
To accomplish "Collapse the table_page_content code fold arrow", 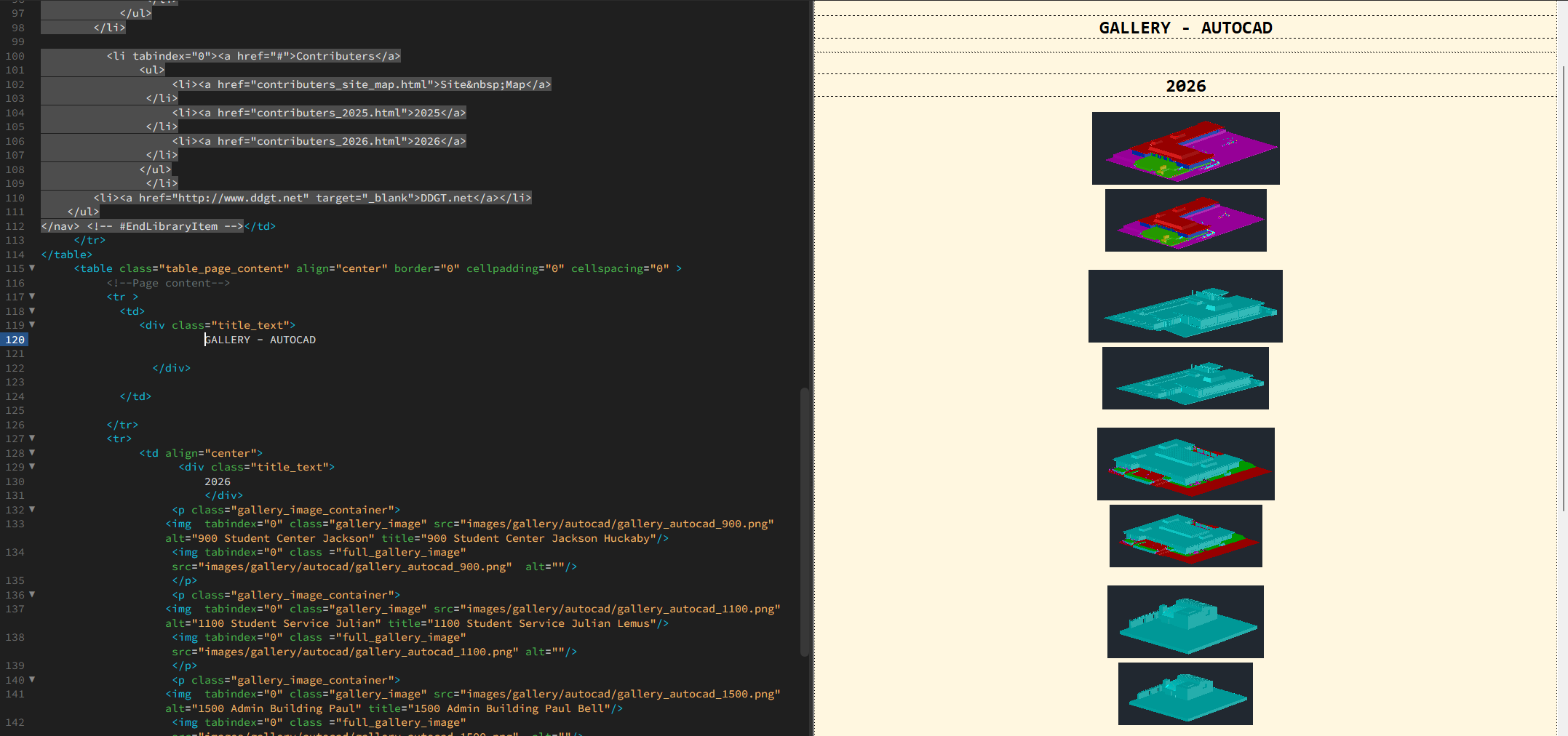I will [32, 268].
